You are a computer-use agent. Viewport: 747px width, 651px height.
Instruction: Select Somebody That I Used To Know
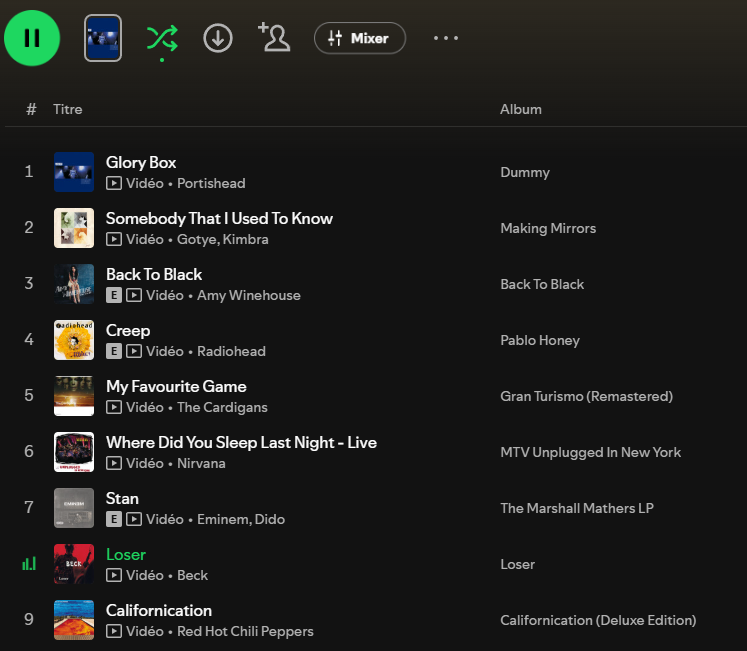219,218
